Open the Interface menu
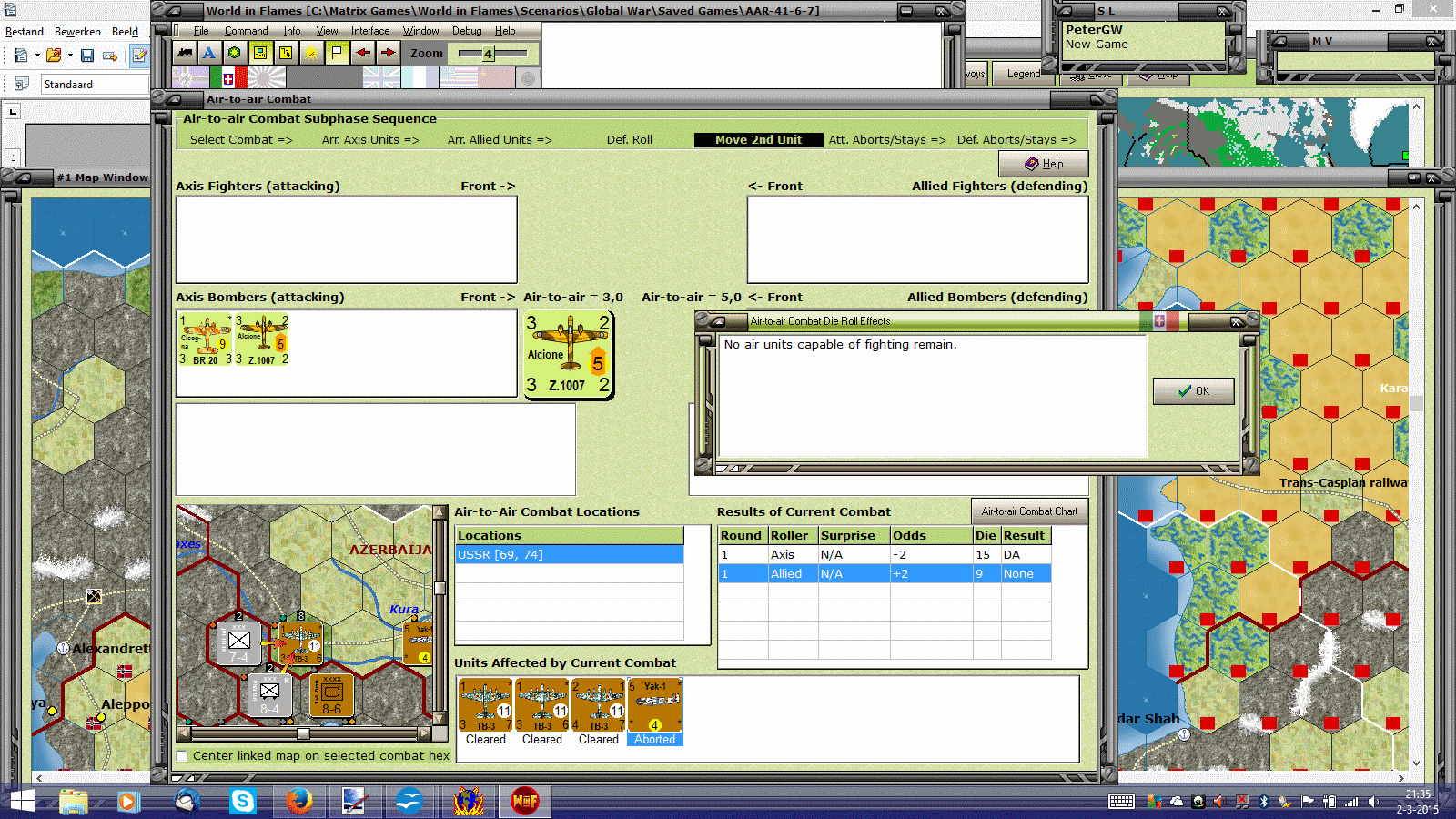 [x=370, y=31]
